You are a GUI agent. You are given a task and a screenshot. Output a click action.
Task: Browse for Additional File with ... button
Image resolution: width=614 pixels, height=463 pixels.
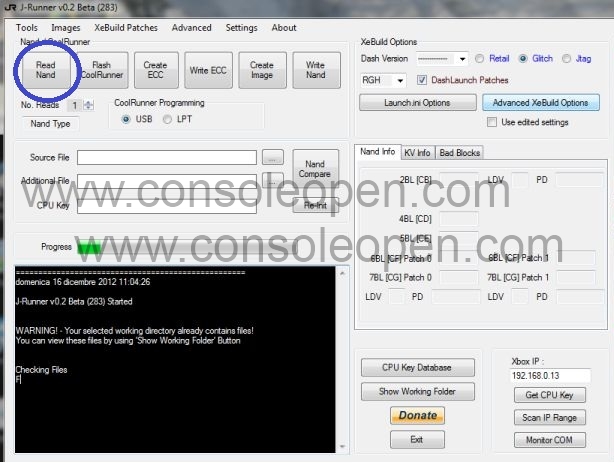pos(273,180)
